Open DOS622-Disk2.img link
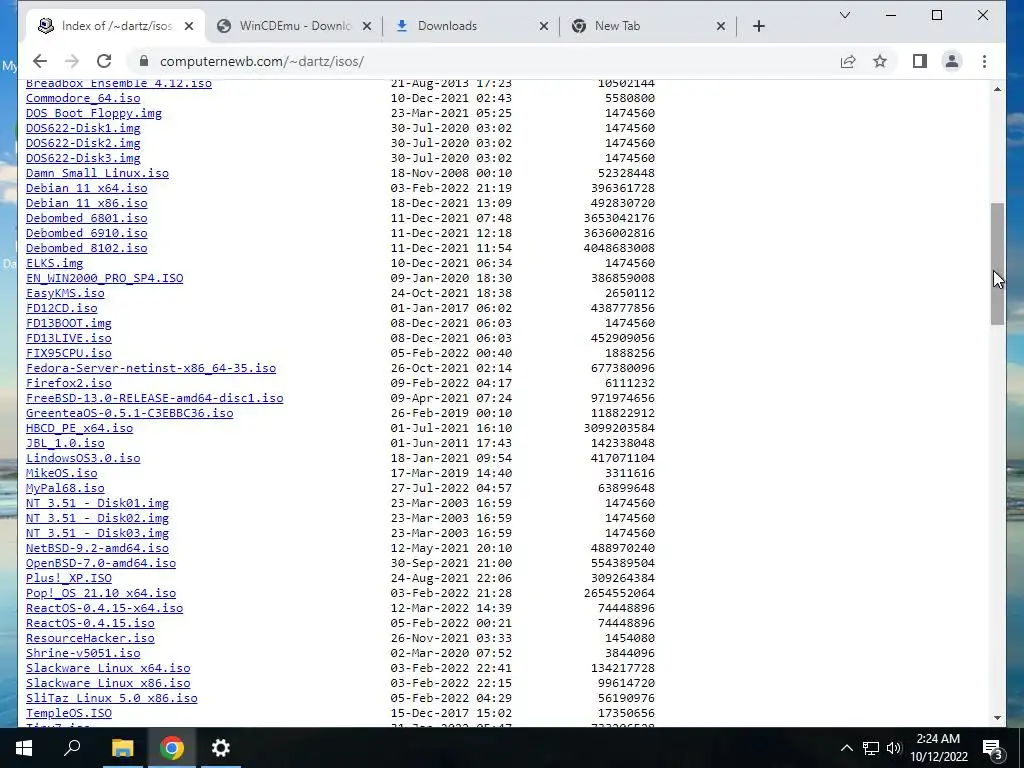1024x768 pixels. click(83, 143)
